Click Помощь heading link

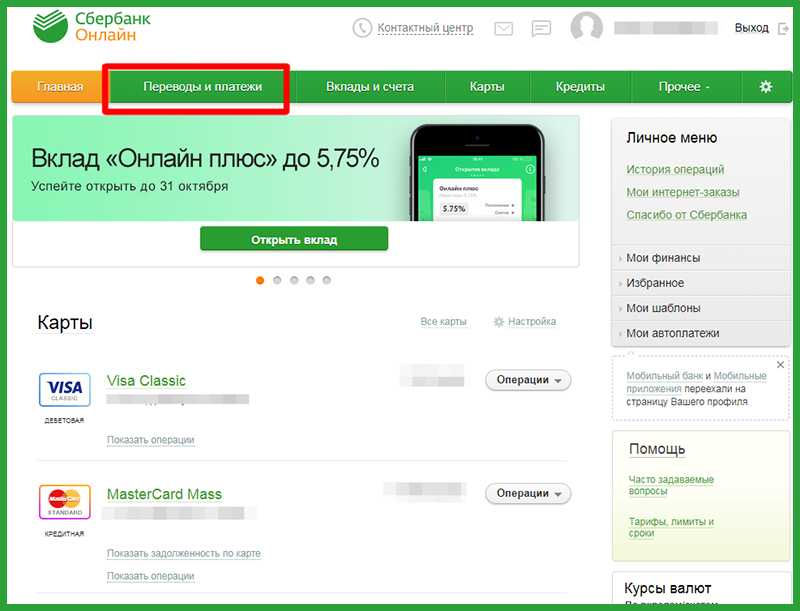click(657, 449)
